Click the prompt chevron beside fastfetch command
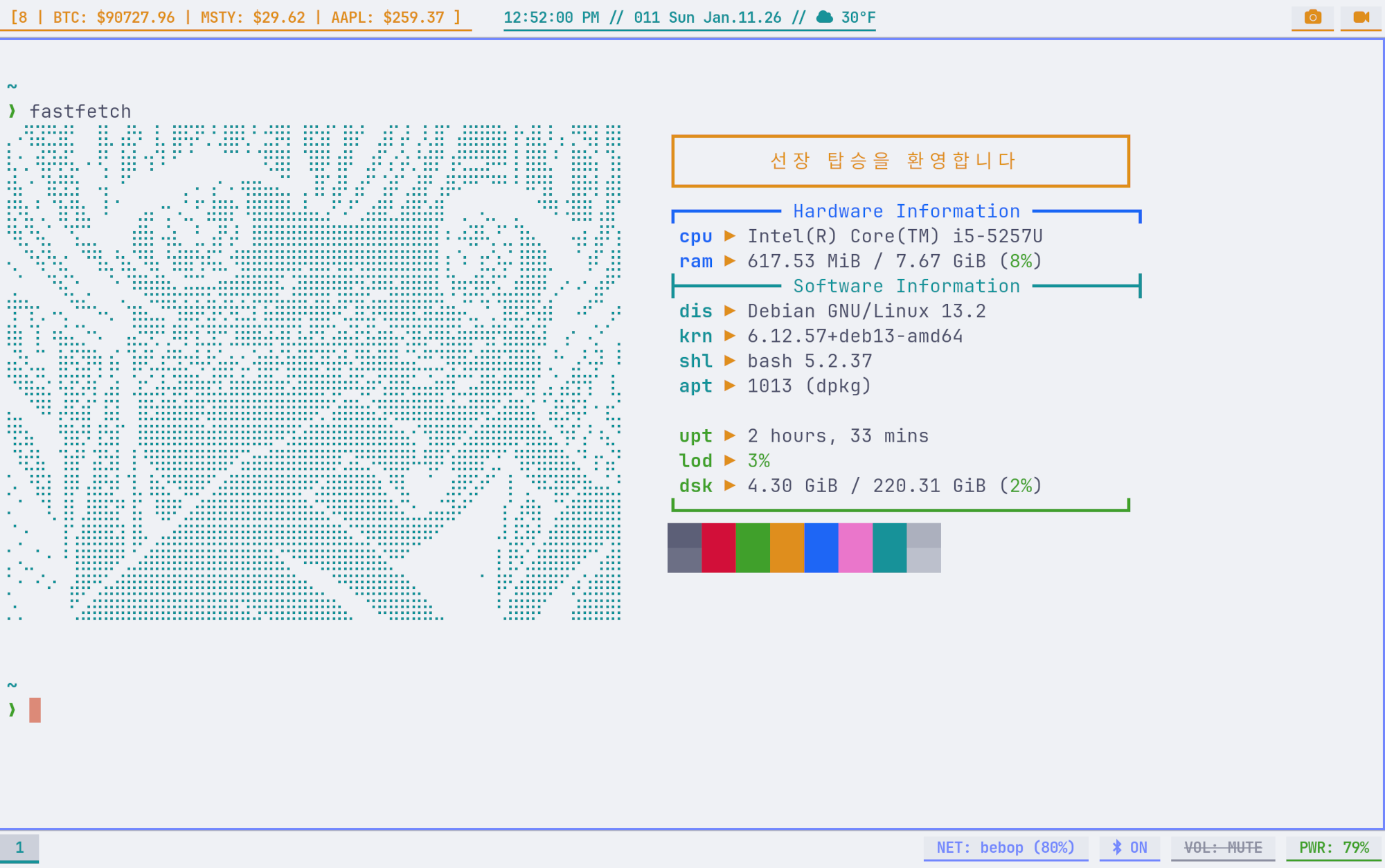Screen dimensions: 1385x868 [x=12, y=111]
